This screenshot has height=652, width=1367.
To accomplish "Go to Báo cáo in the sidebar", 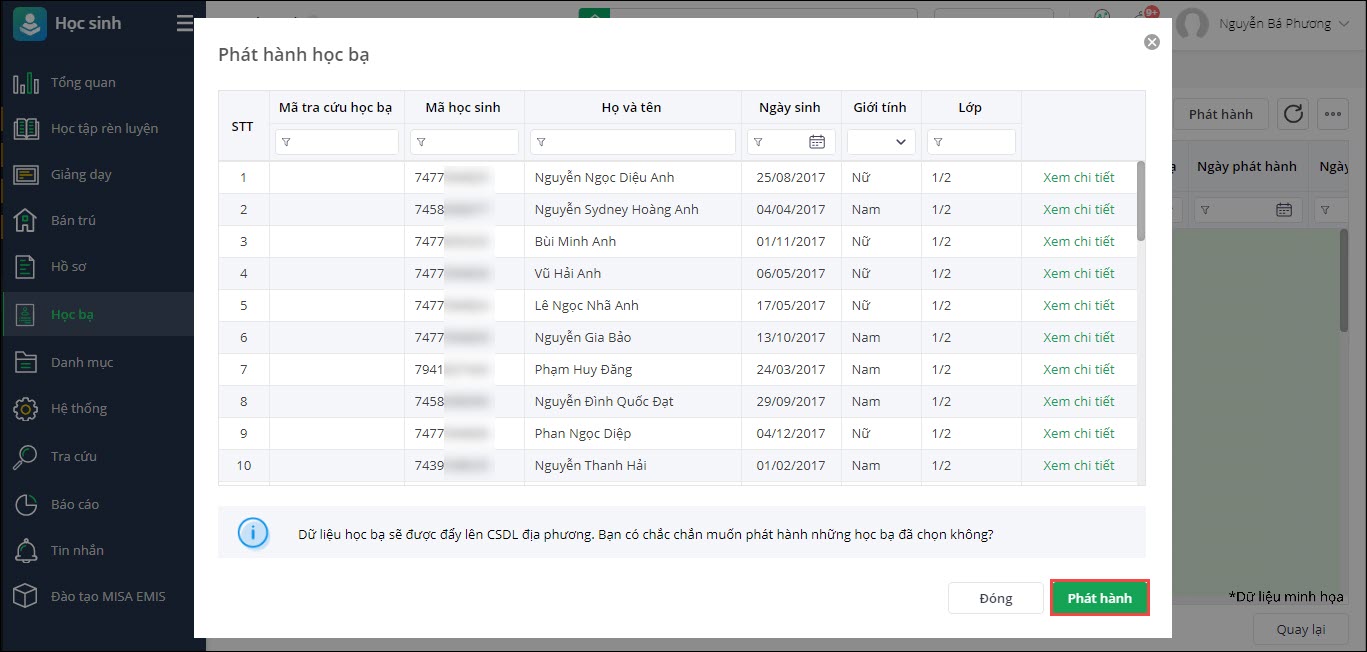I will [x=75, y=504].
